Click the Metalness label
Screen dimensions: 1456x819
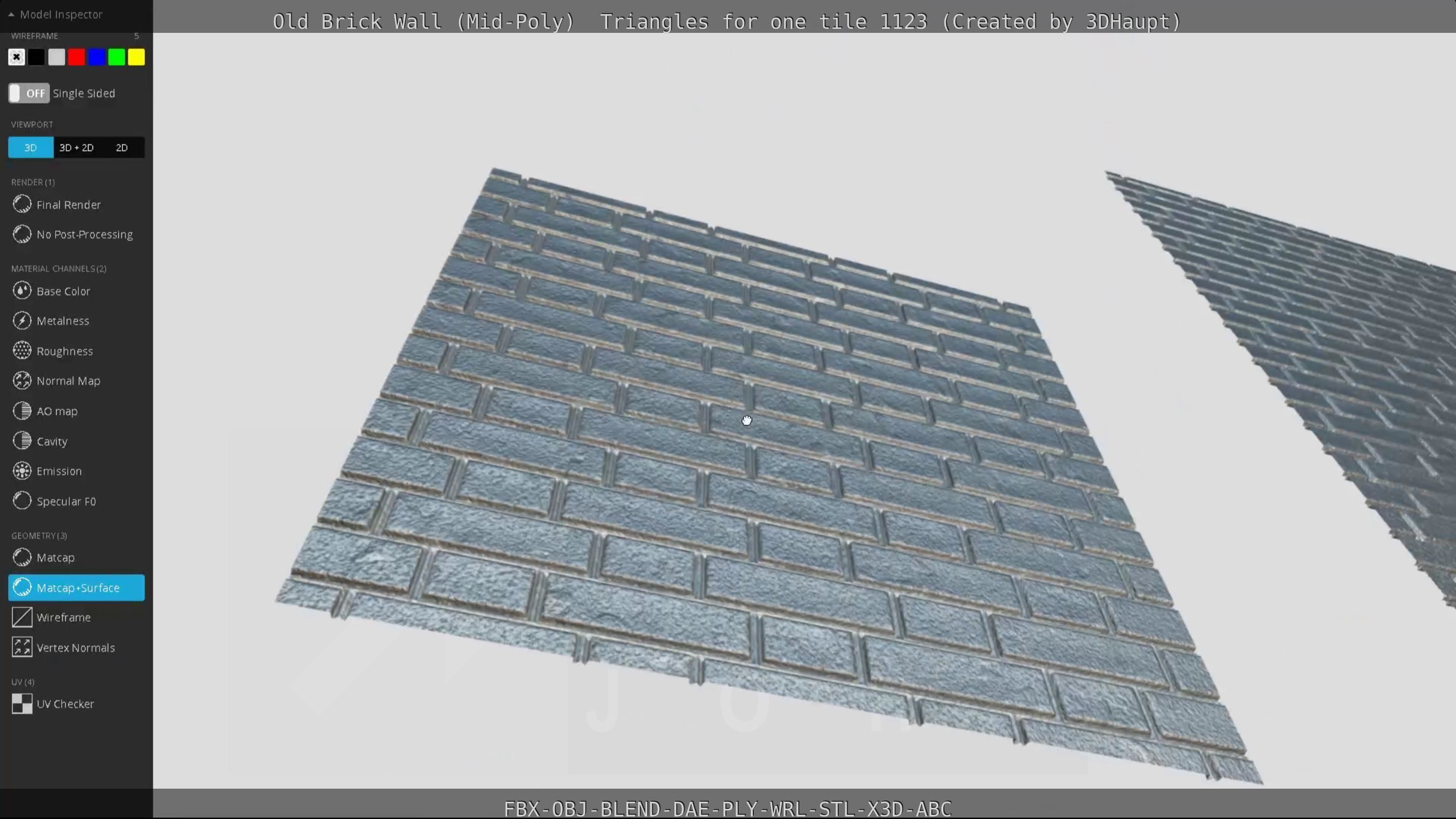click(x=63, y=321)
